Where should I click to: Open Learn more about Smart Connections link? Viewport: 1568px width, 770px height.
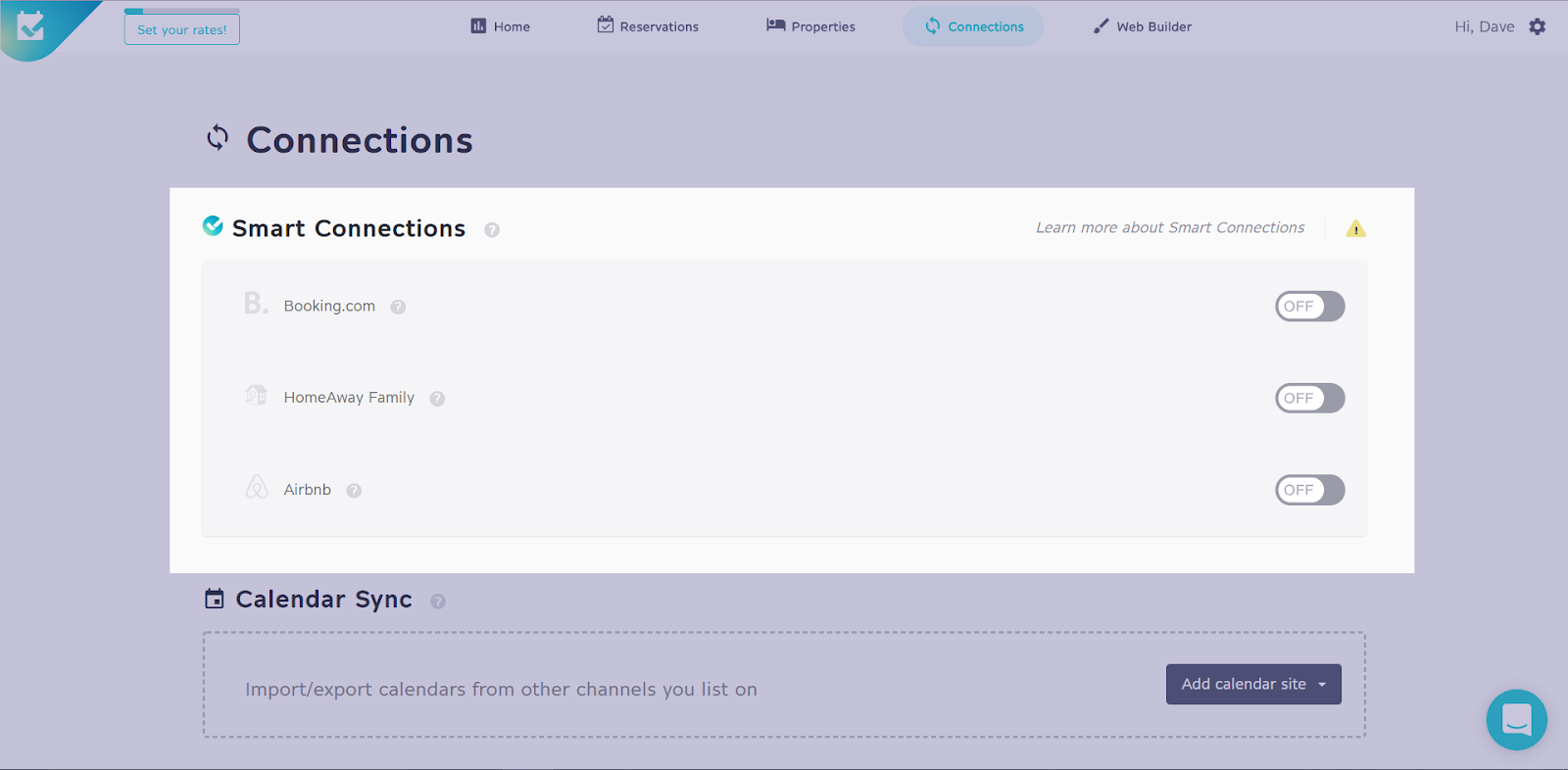[x=1170, y=227]
